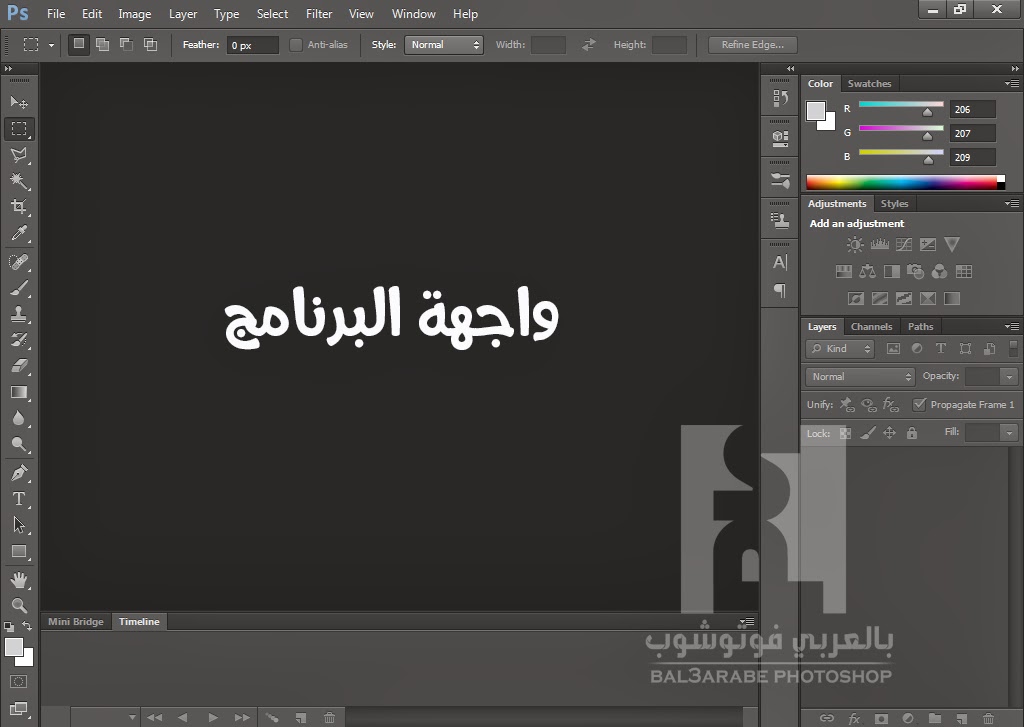Select the Eraser tool

(19, 366)
